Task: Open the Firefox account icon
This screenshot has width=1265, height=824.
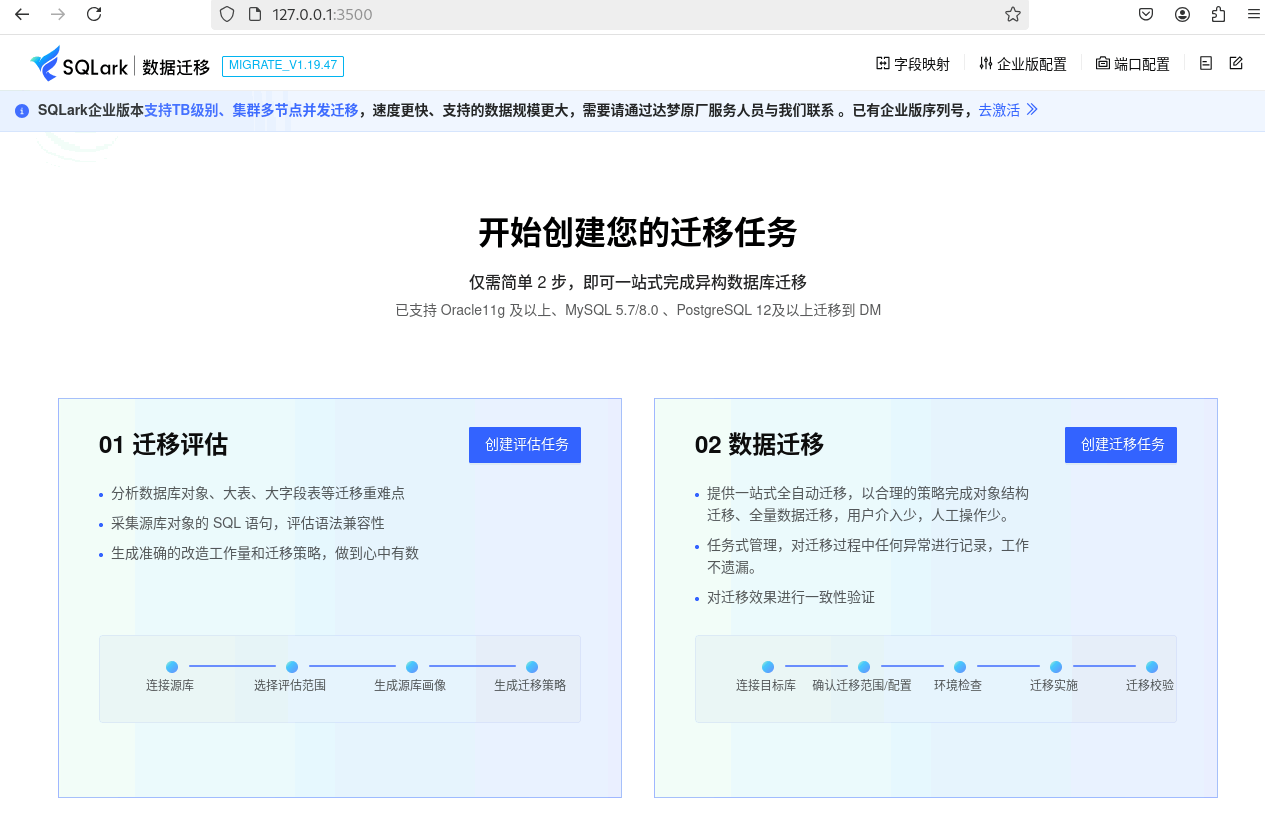Action: pyautogui.click(x=1182, y=14)
